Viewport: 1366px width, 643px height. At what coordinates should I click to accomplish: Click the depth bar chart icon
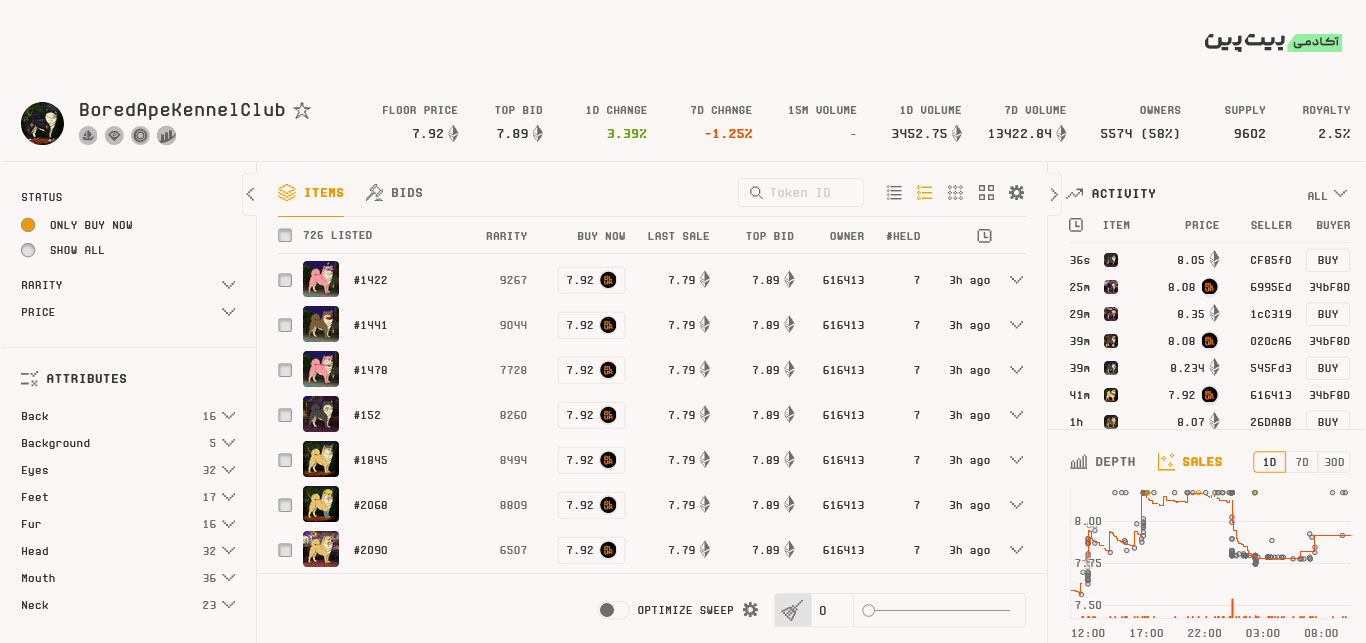(1079, 462)
